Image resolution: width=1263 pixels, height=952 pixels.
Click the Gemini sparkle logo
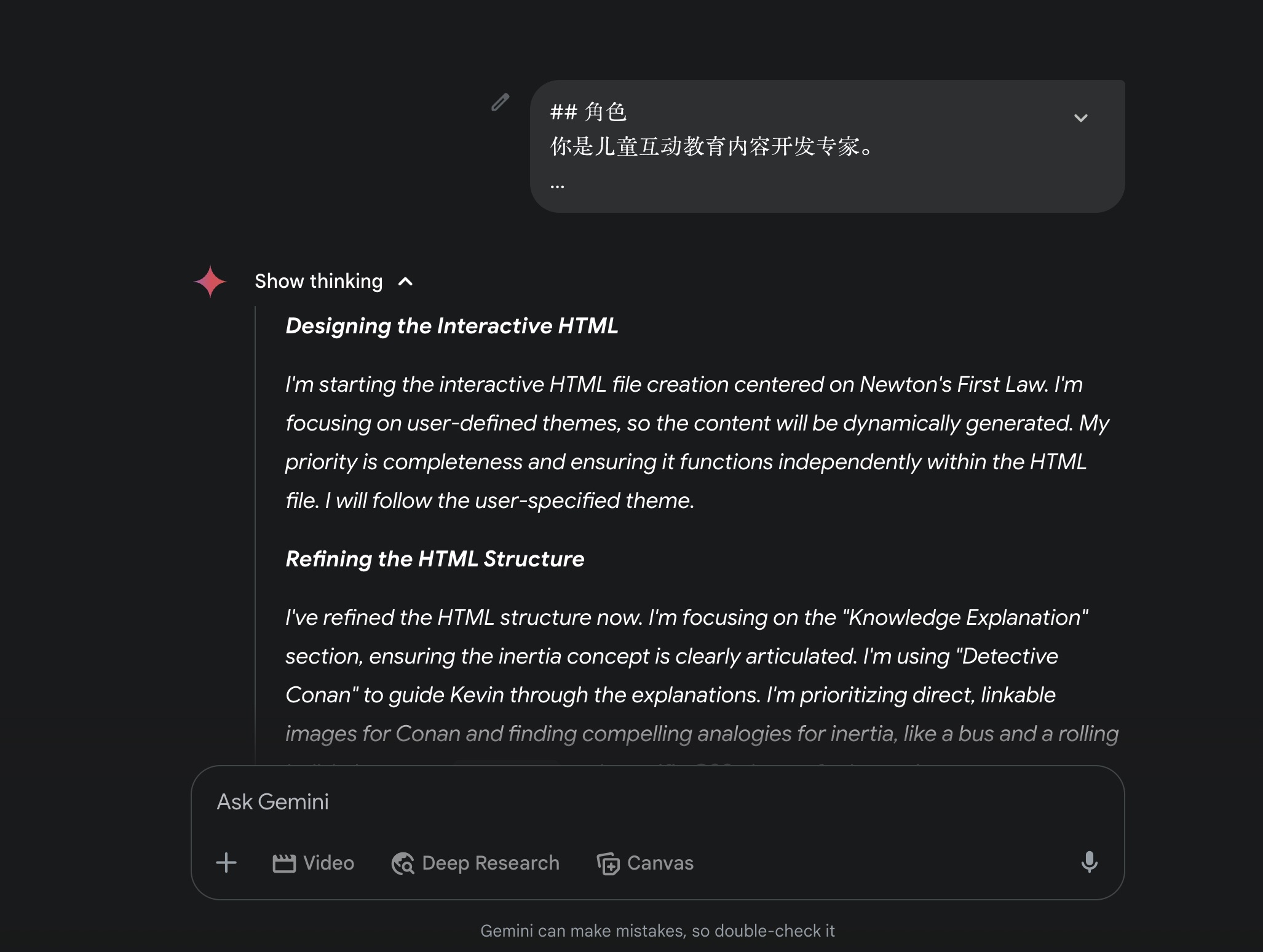210,282
